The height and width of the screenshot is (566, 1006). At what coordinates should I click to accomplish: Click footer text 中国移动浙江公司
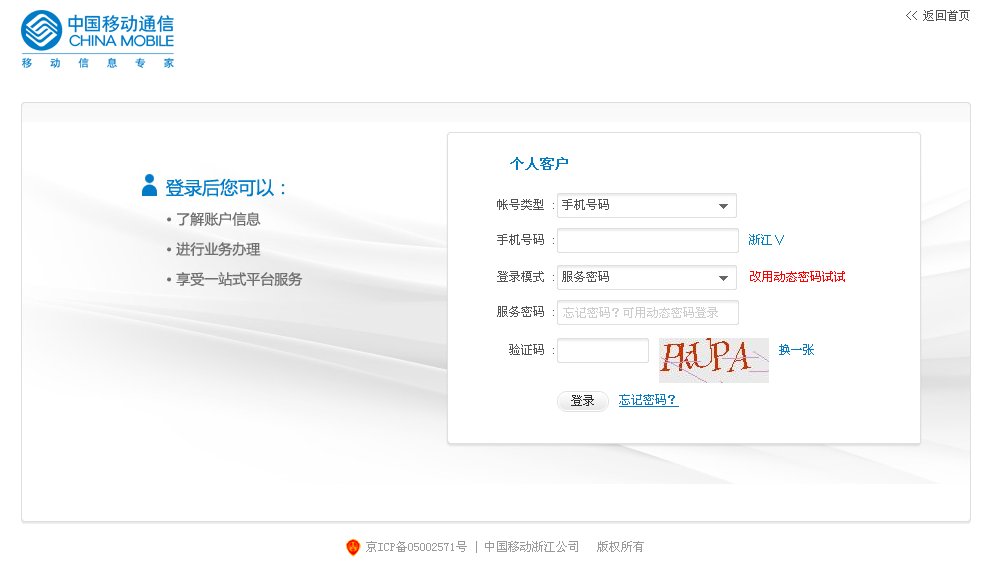[531, 547]
